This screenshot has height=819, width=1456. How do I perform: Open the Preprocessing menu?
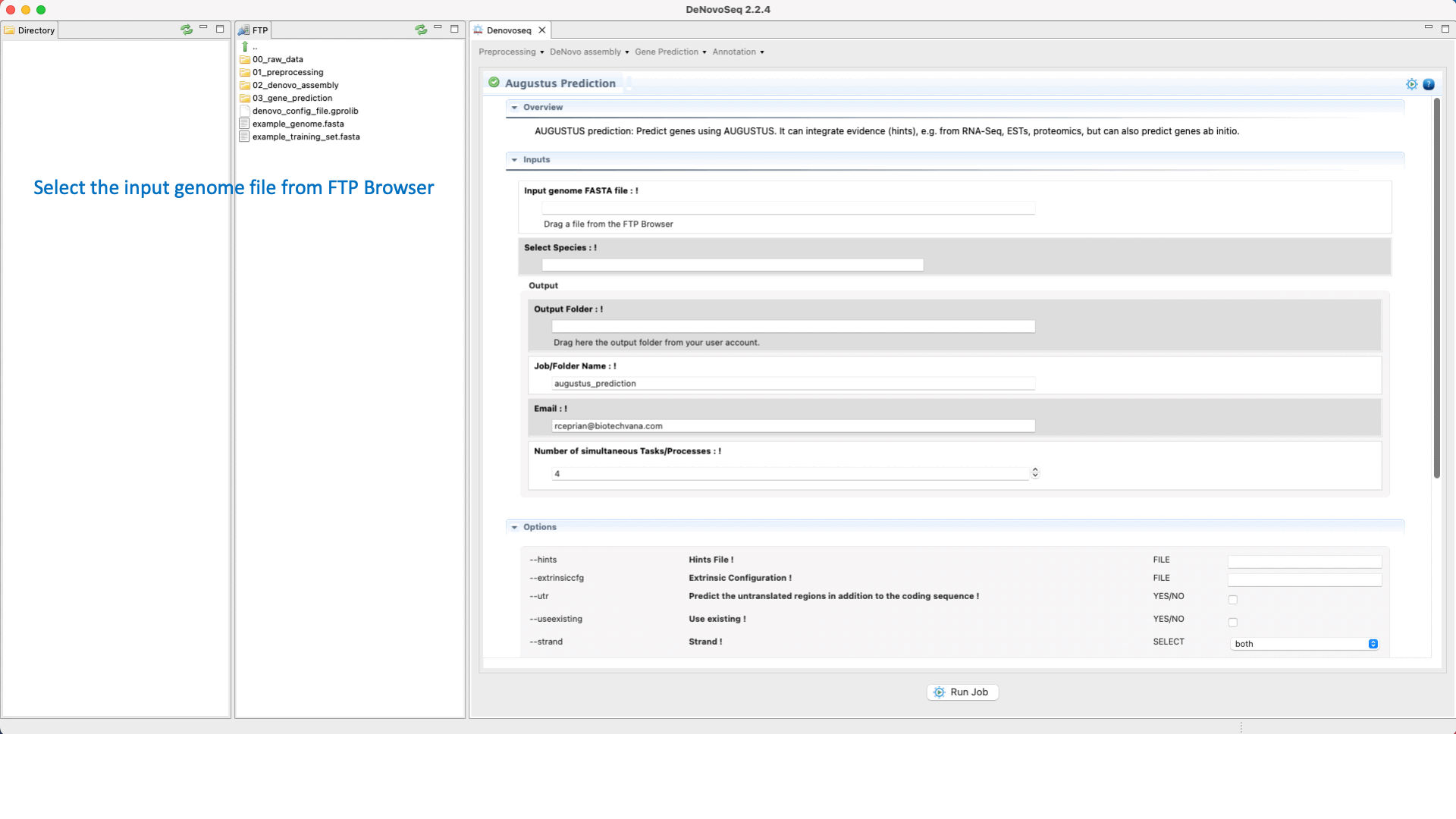click(510, 52)
